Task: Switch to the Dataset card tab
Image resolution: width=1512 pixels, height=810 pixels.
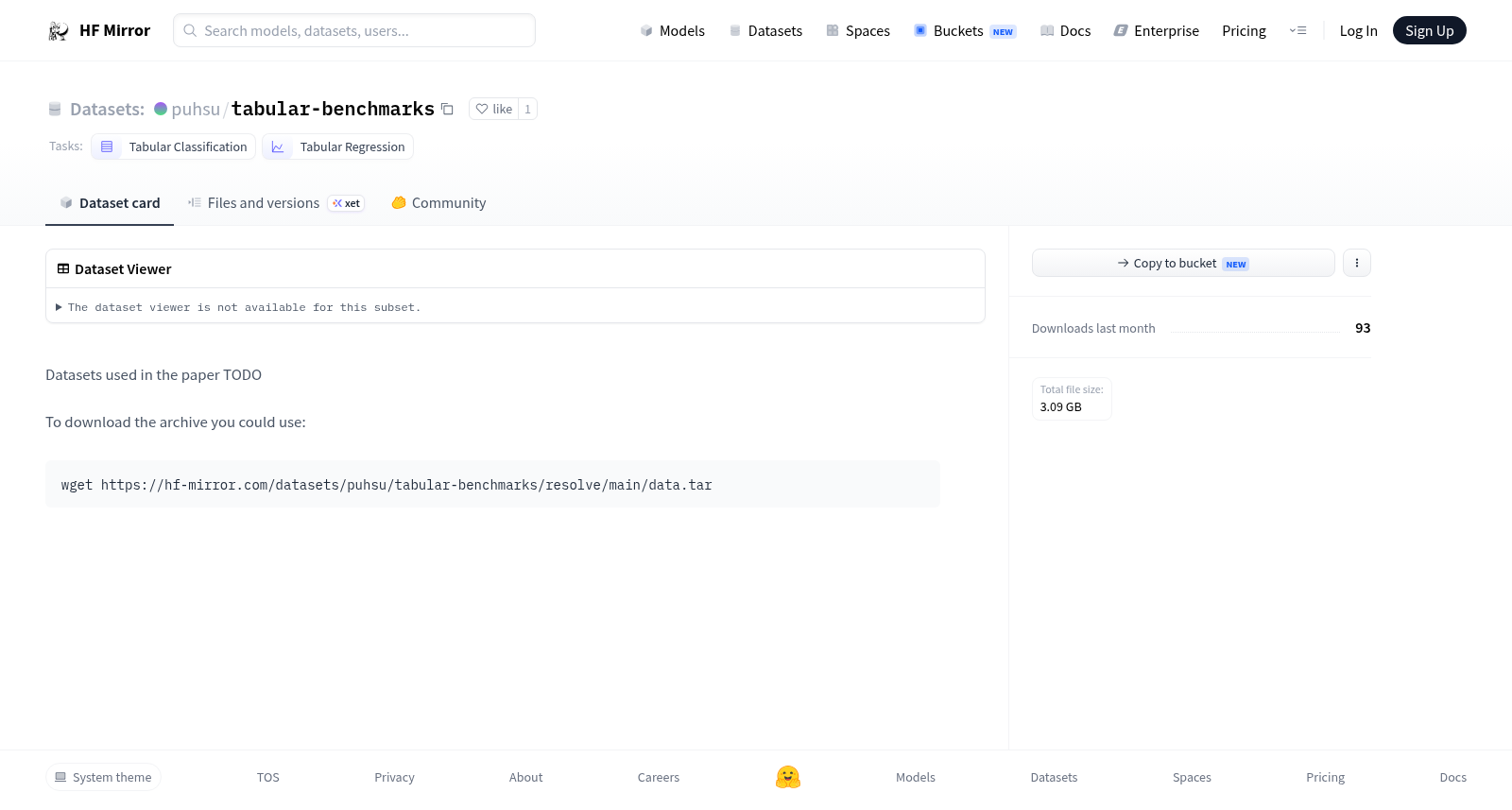Action: (110, 203)
